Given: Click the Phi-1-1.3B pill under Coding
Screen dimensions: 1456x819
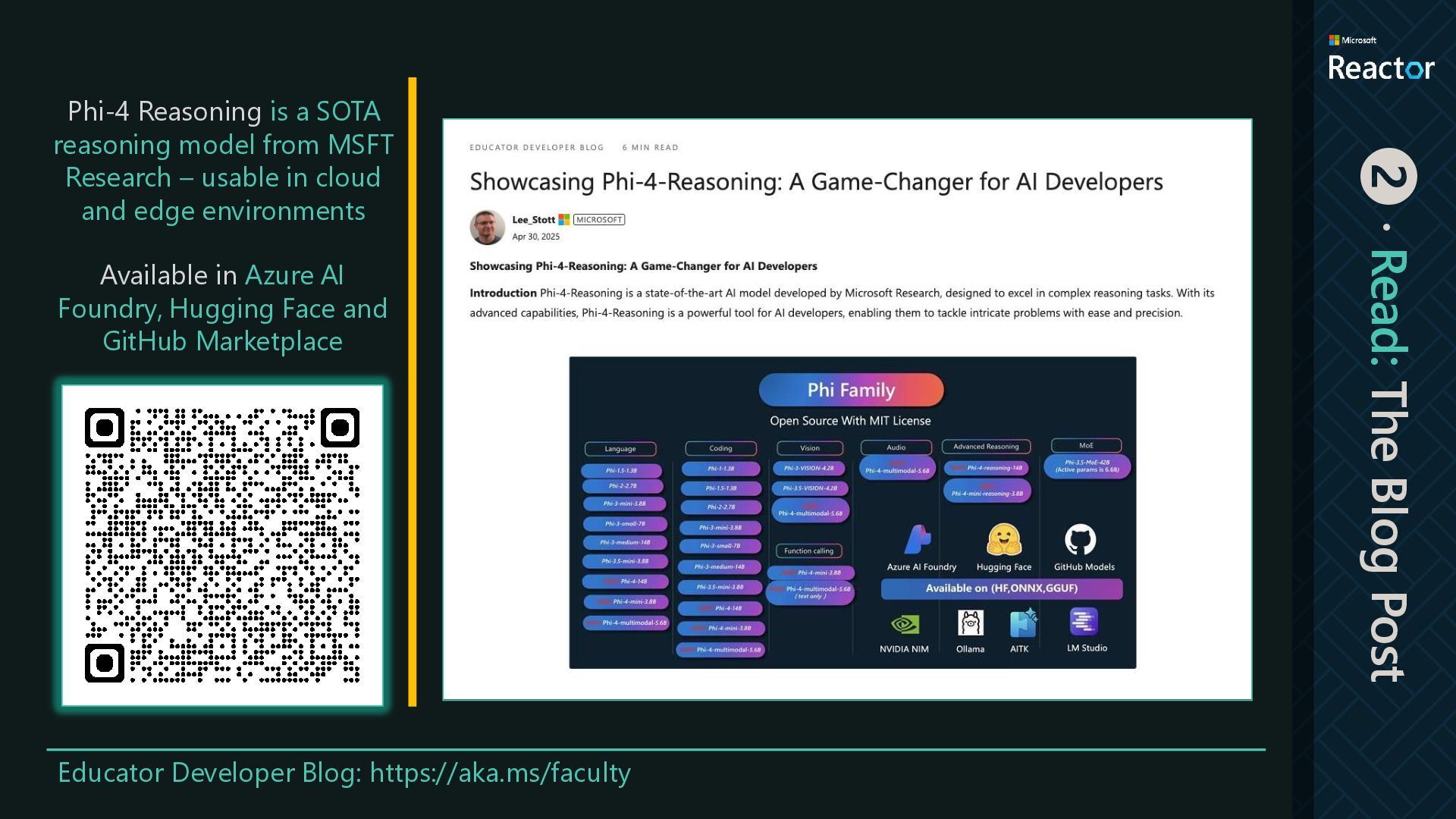Looking at the screenshot, I should pyautogui.click(x=720, y=469).
